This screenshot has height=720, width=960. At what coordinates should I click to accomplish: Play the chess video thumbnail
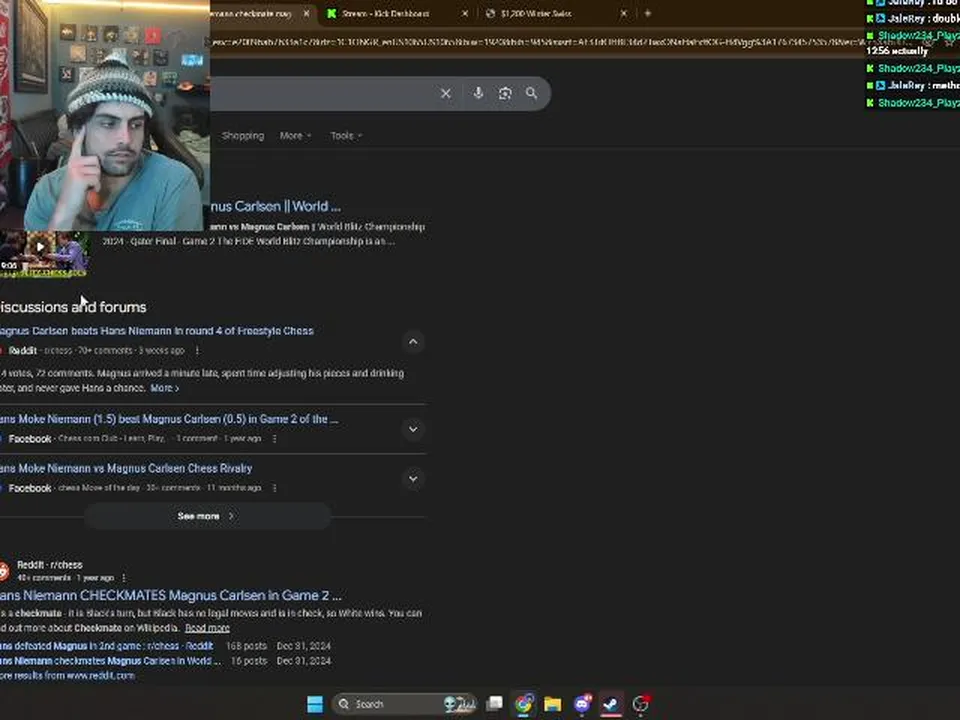[x=40, y=247]
